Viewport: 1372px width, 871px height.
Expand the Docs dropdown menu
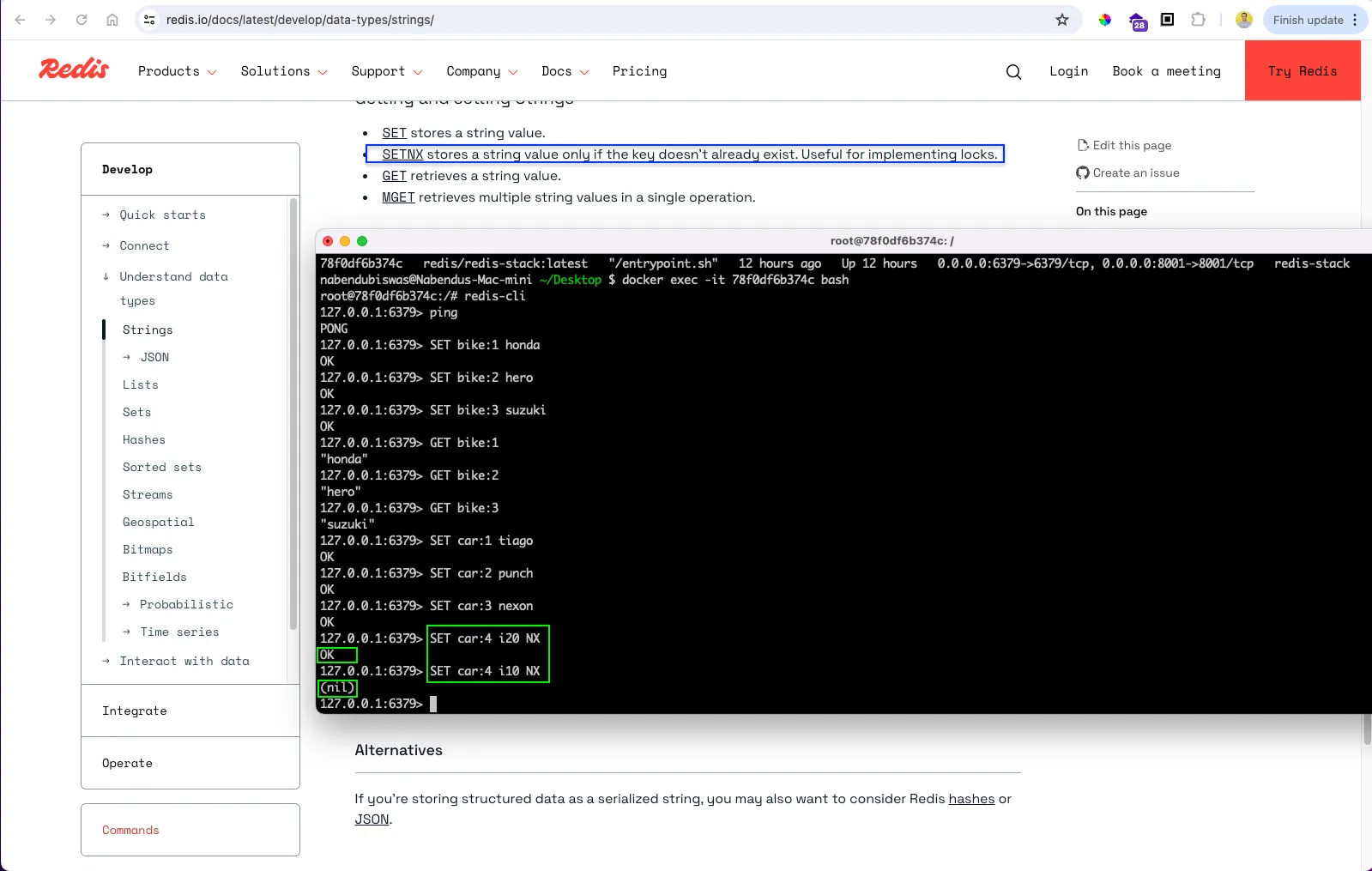tap(565, 71)
